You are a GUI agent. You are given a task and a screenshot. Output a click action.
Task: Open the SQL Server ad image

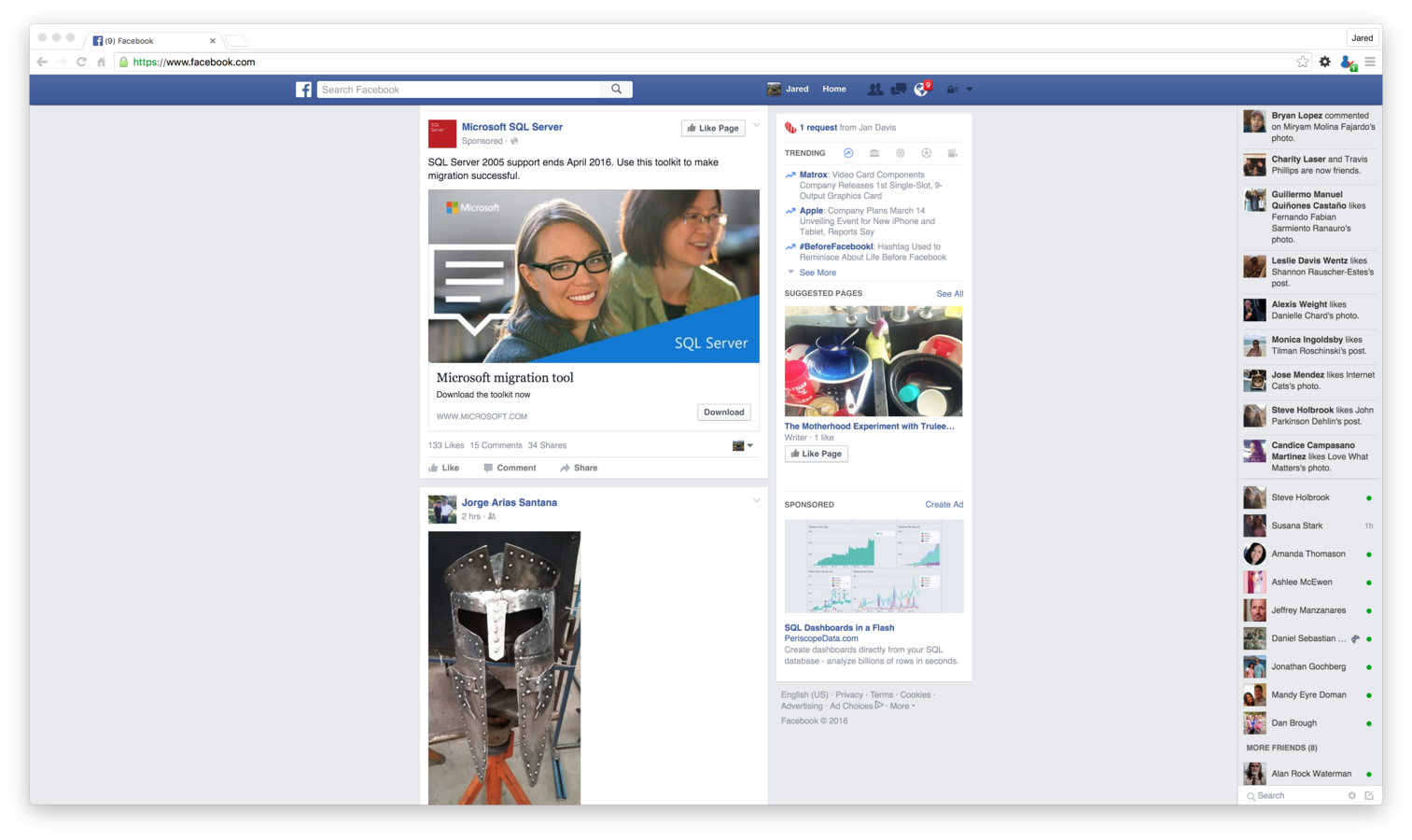tap(594, 276)
